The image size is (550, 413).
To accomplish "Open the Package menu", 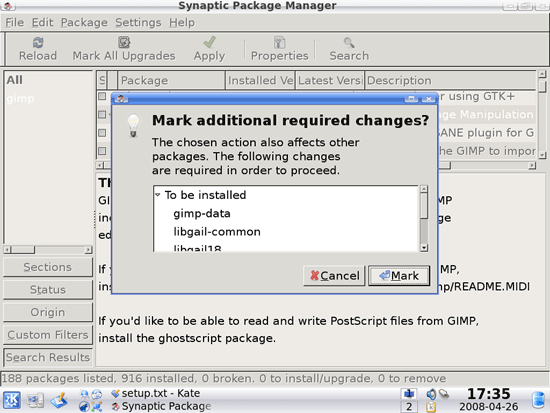I will click(84, 22).
